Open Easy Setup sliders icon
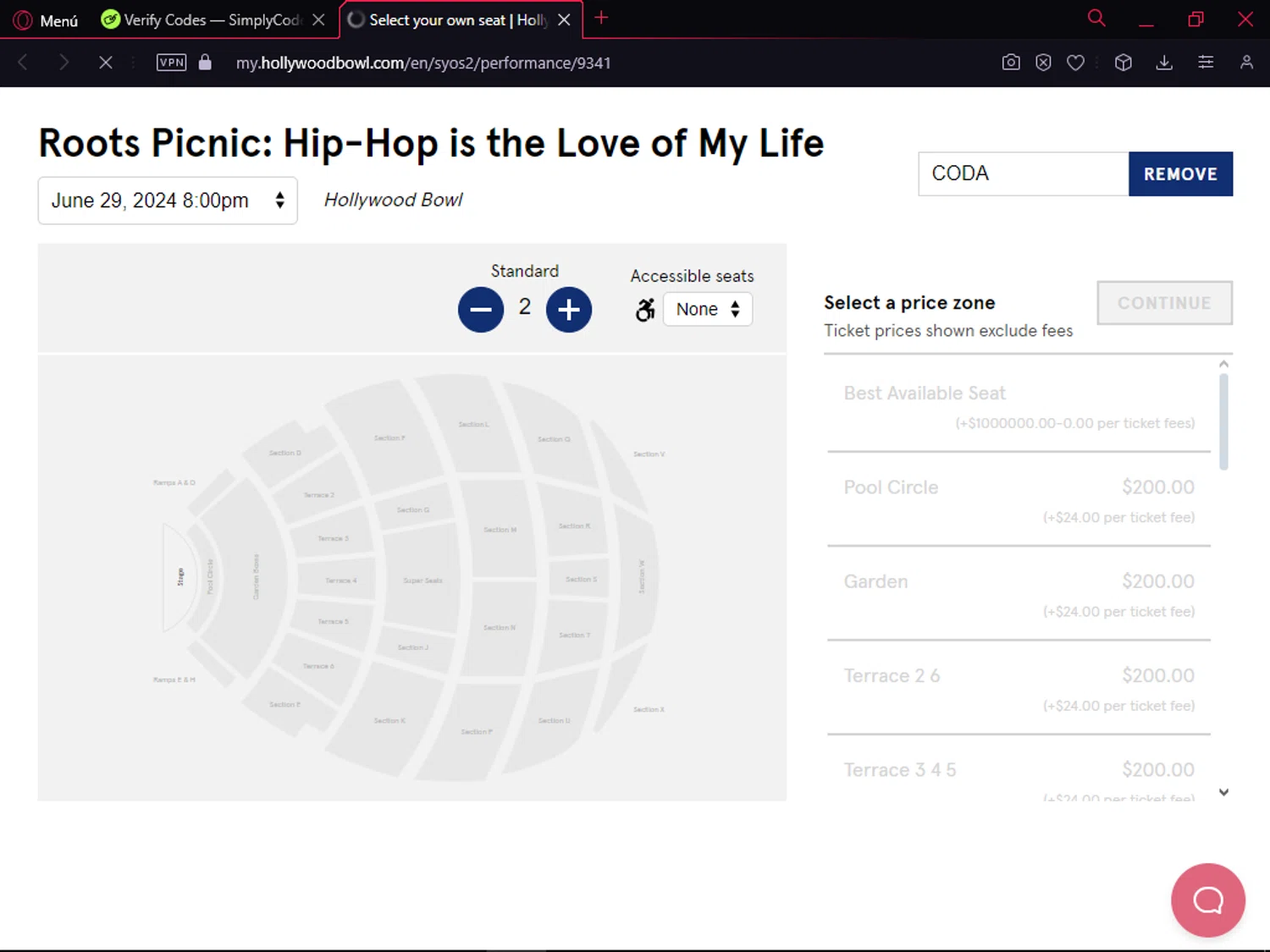This screenshot has height=952, width=1270. click(1206, 62)
